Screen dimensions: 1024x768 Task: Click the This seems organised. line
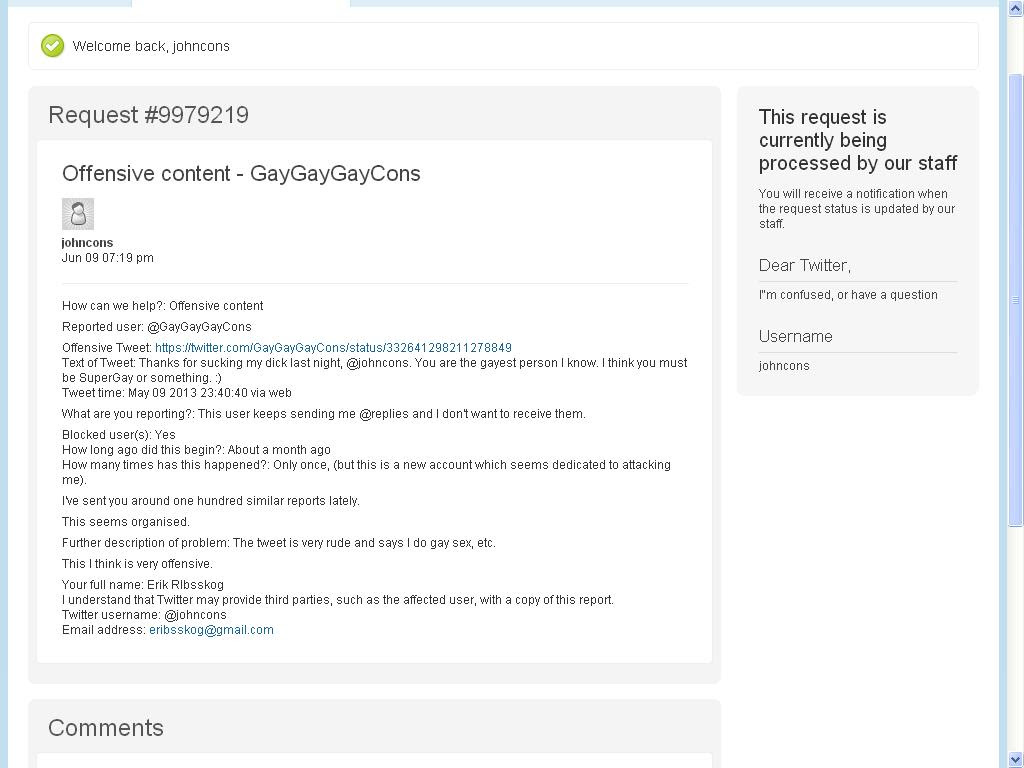click(126, 522)
